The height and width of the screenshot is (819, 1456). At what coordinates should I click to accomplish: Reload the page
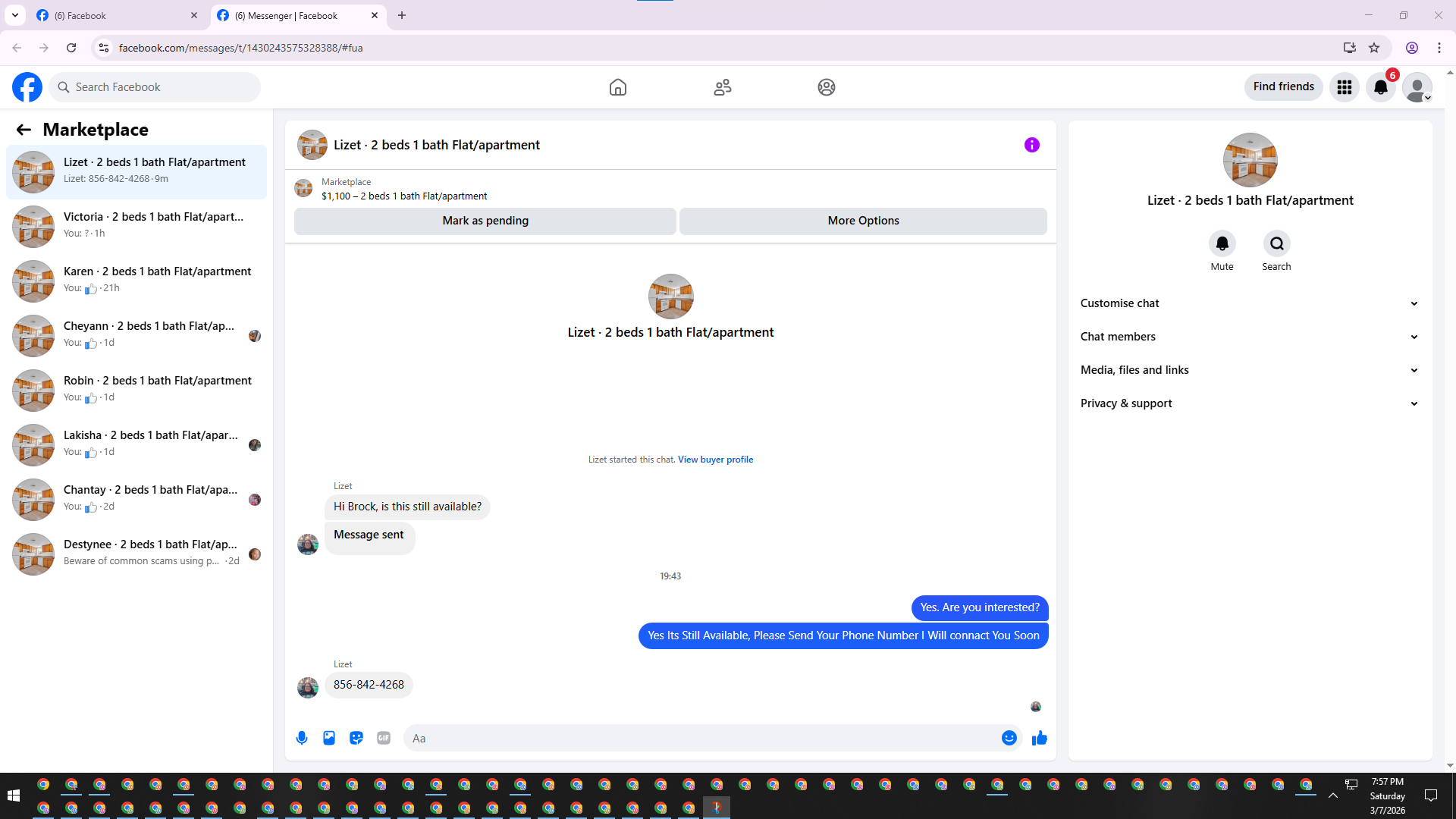71,48
